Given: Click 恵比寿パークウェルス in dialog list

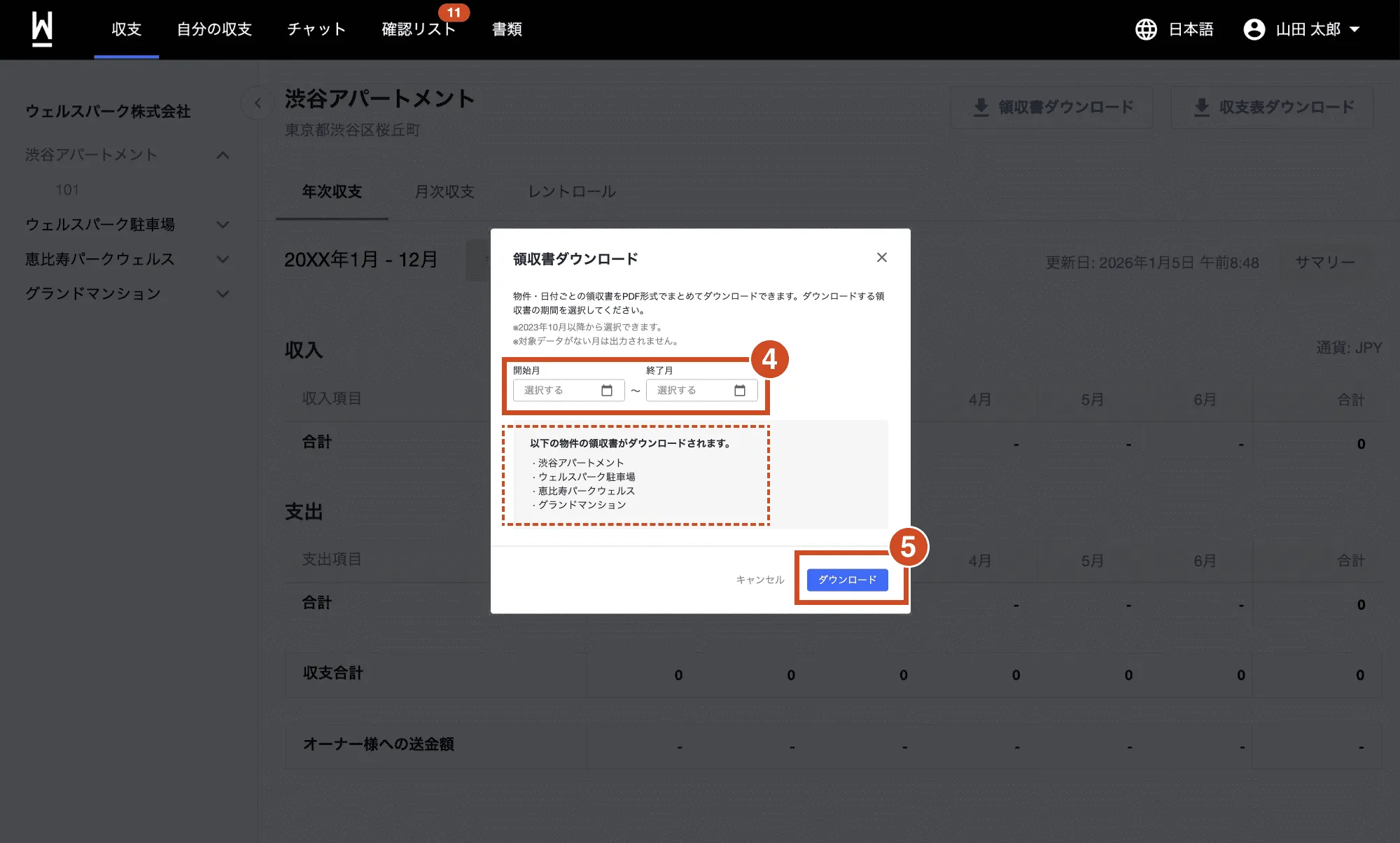Looking at the screenshot, I should tap(586, 491).
